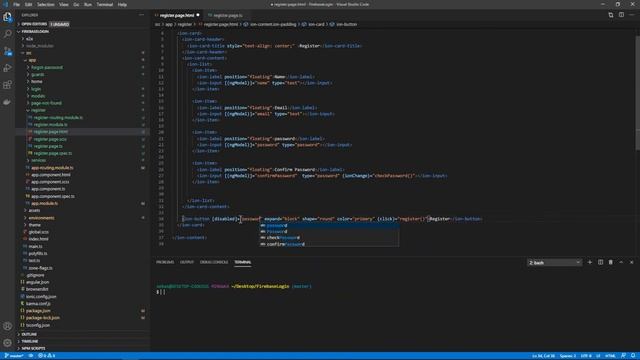Open angular.json in explorer
The image size is (640, 360).
[x=38, y=282]
